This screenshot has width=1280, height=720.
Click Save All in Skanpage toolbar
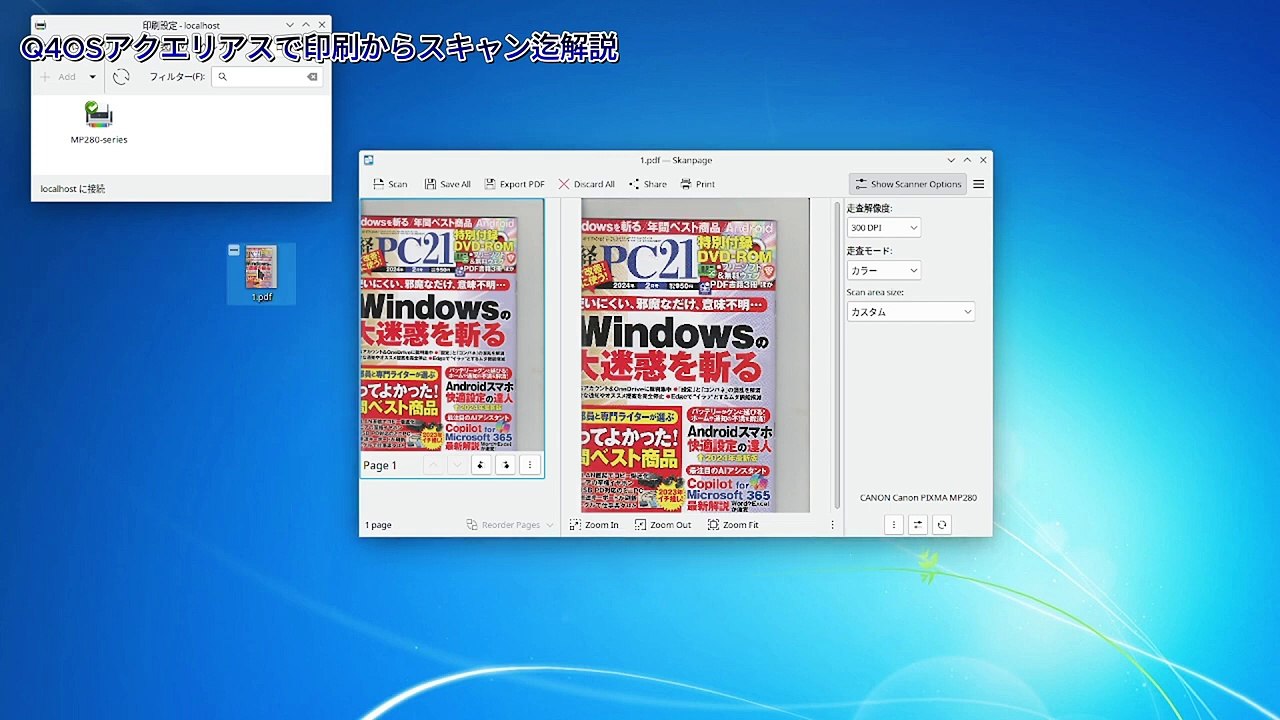coord(447,184)
